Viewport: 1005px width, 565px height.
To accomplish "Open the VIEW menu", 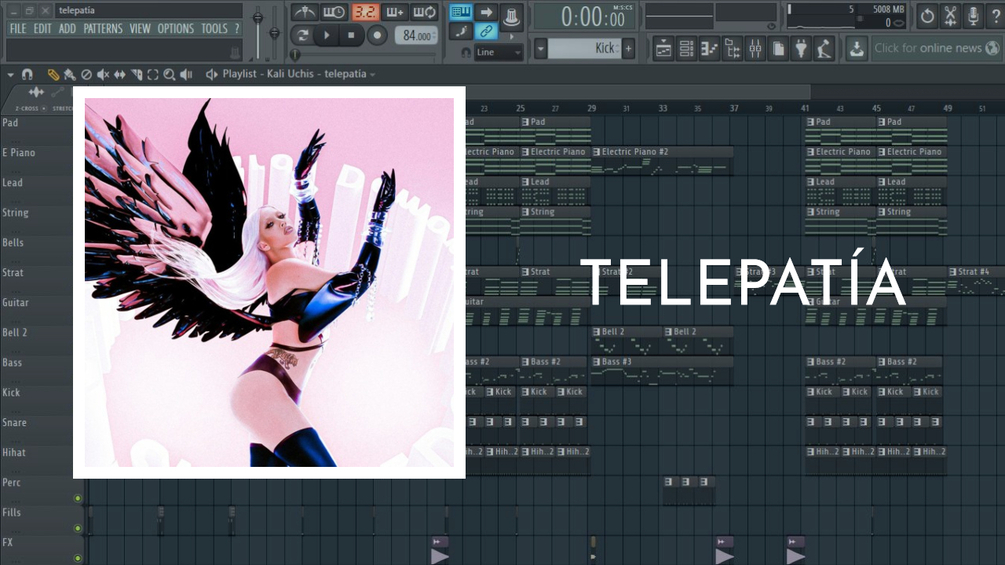I will click(140, 29).
